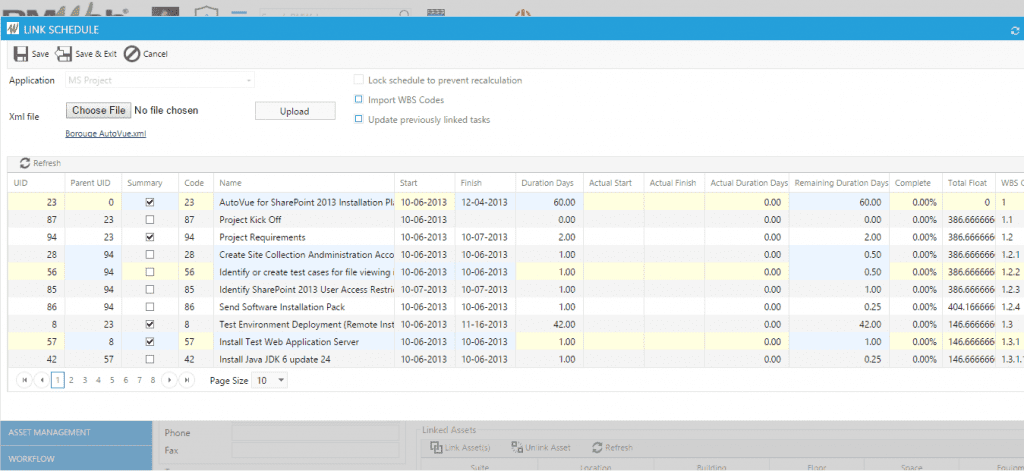Click the grid Refresh icon
The image size is (1024, 471).
(25, 163)
